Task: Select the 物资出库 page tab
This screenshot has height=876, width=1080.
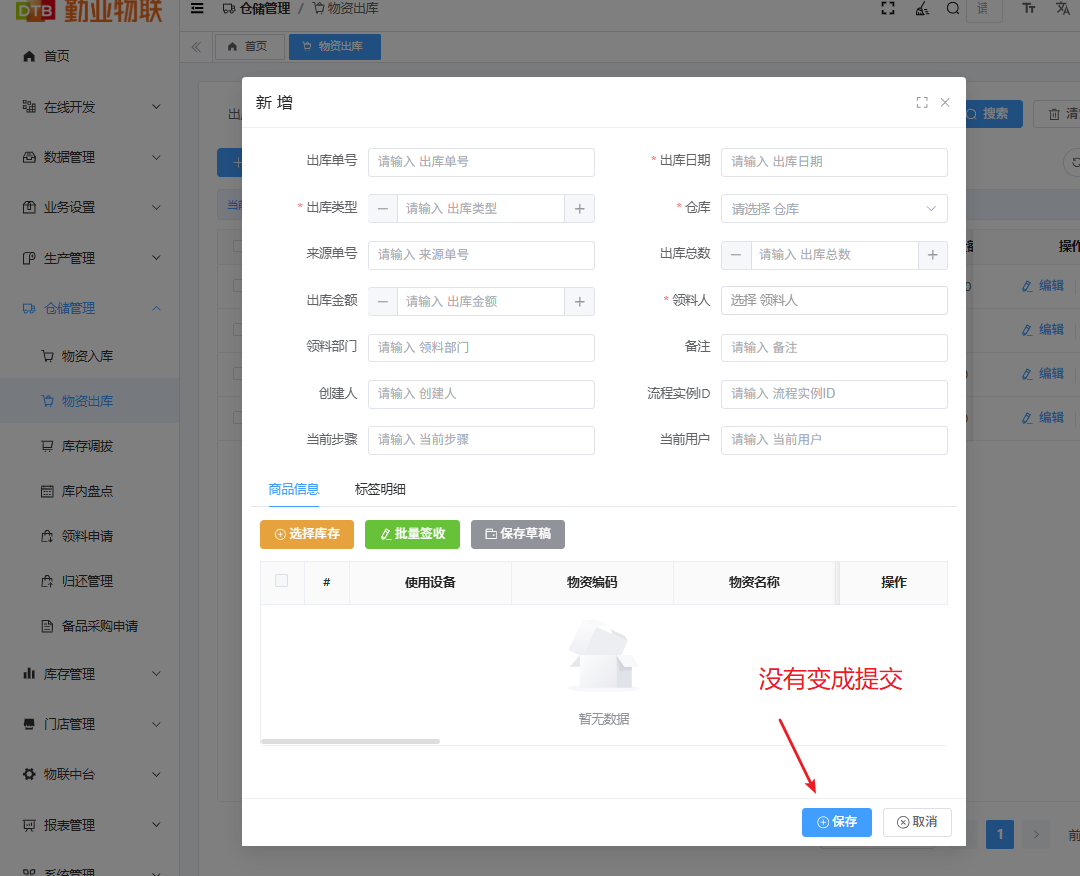Action: 335,47
